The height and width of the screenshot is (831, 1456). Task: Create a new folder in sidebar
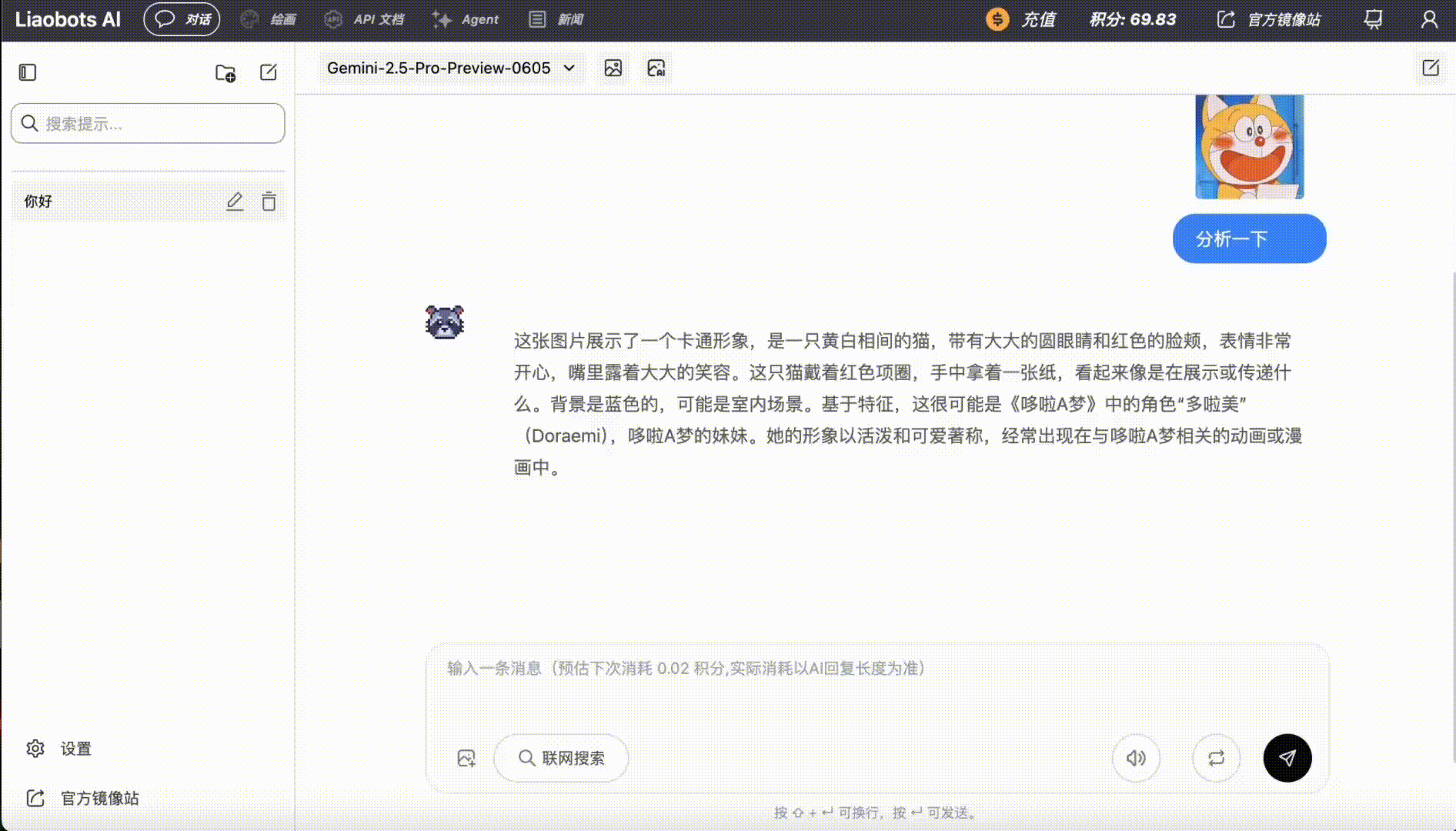point(225,72)
